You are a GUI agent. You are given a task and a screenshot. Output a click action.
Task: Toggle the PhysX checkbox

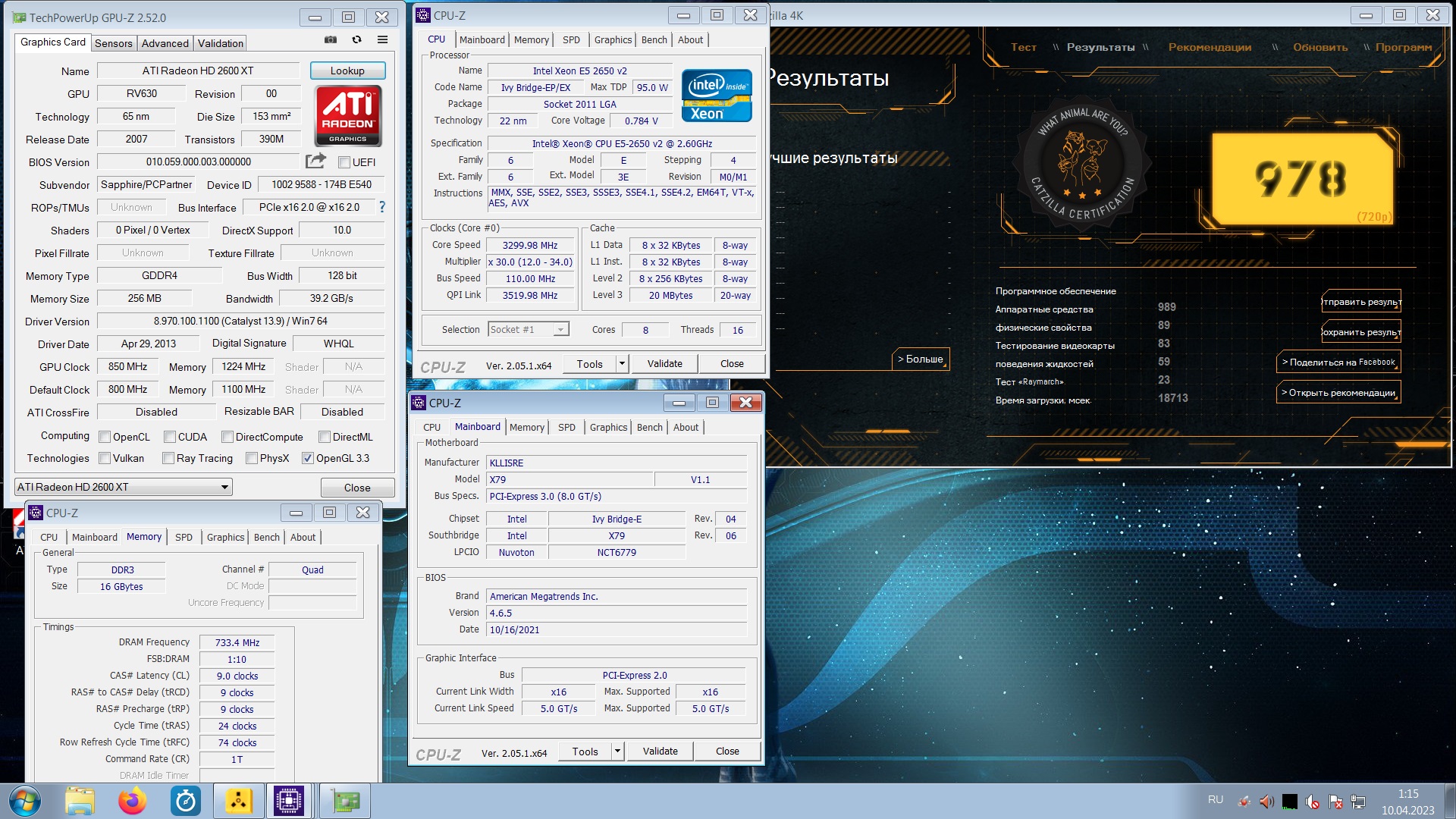pyautogui.click(x=252, y=458)
